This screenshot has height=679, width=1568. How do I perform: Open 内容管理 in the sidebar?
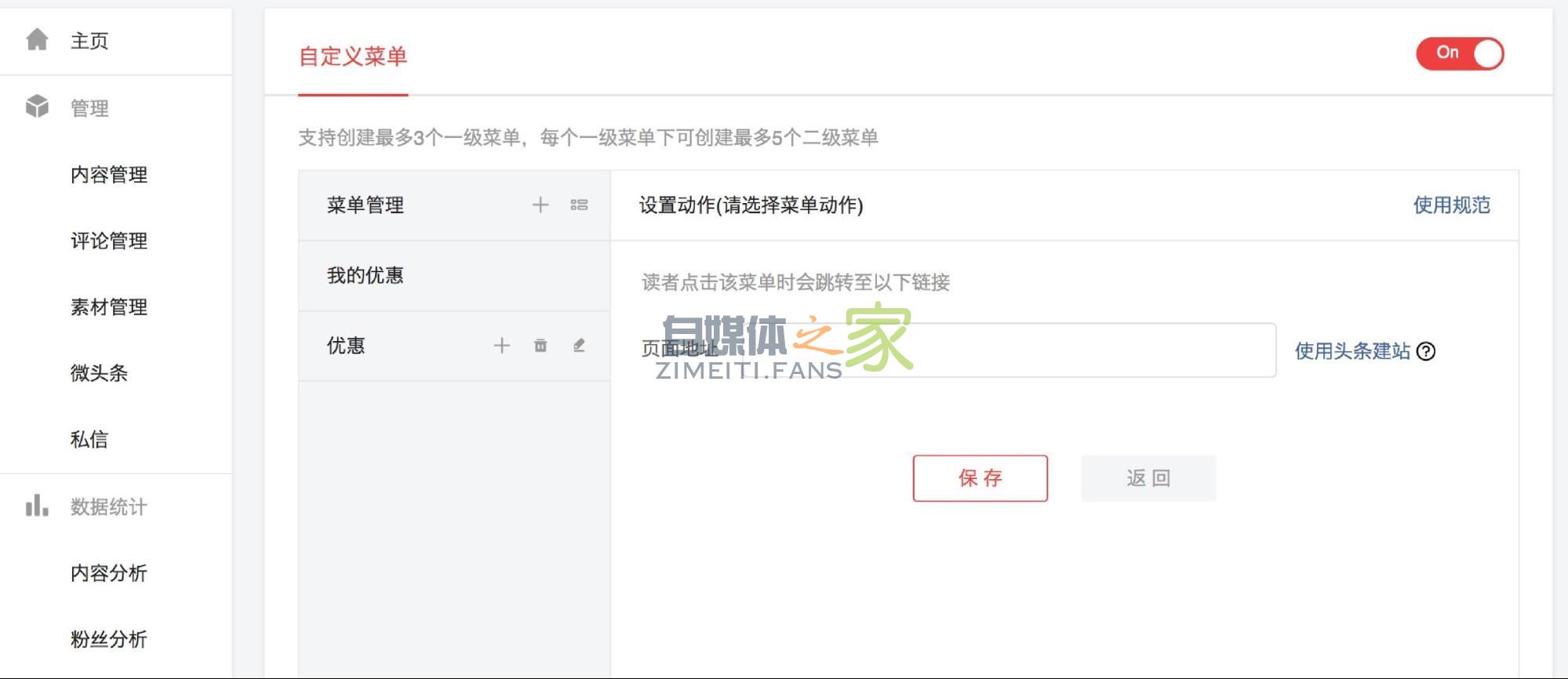(109, 175)
